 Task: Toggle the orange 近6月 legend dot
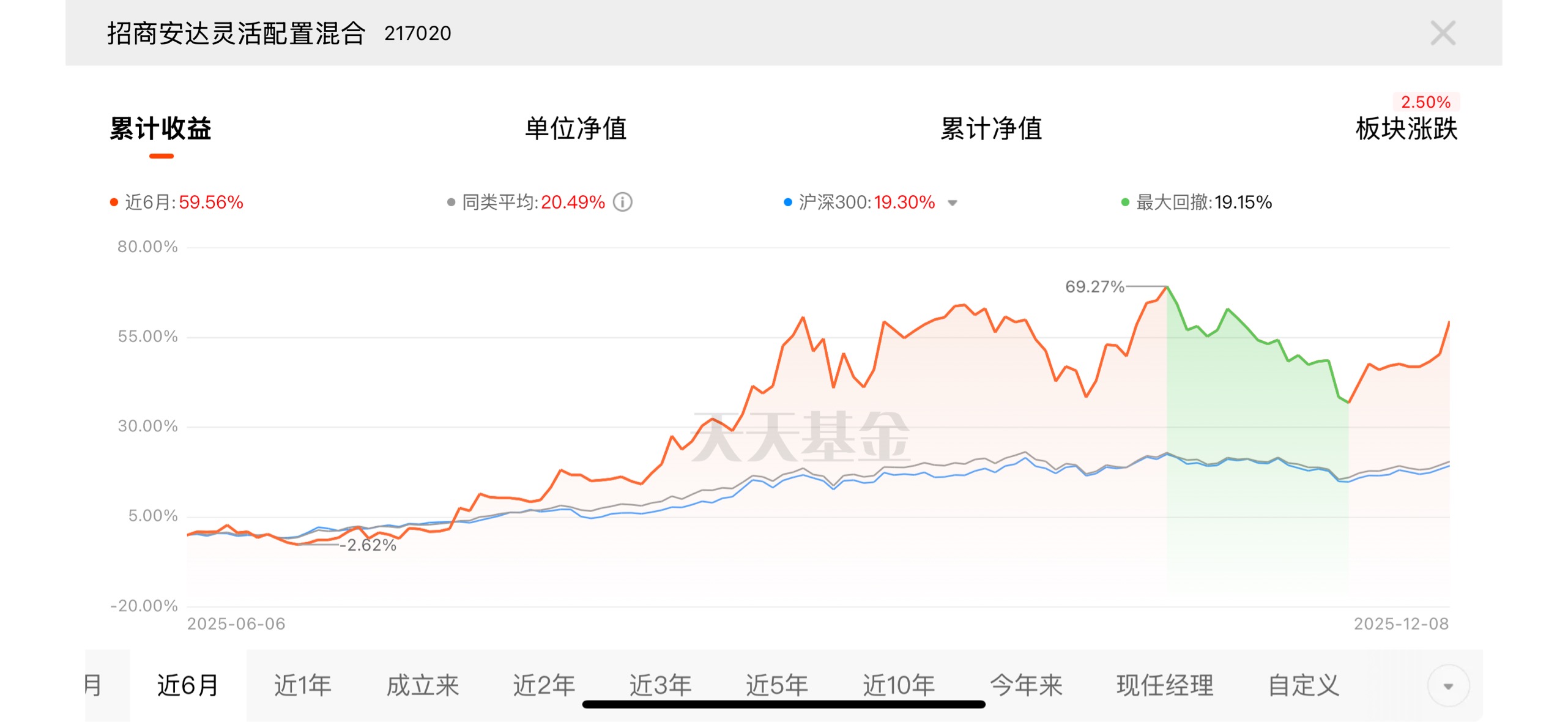pos(114,203)
